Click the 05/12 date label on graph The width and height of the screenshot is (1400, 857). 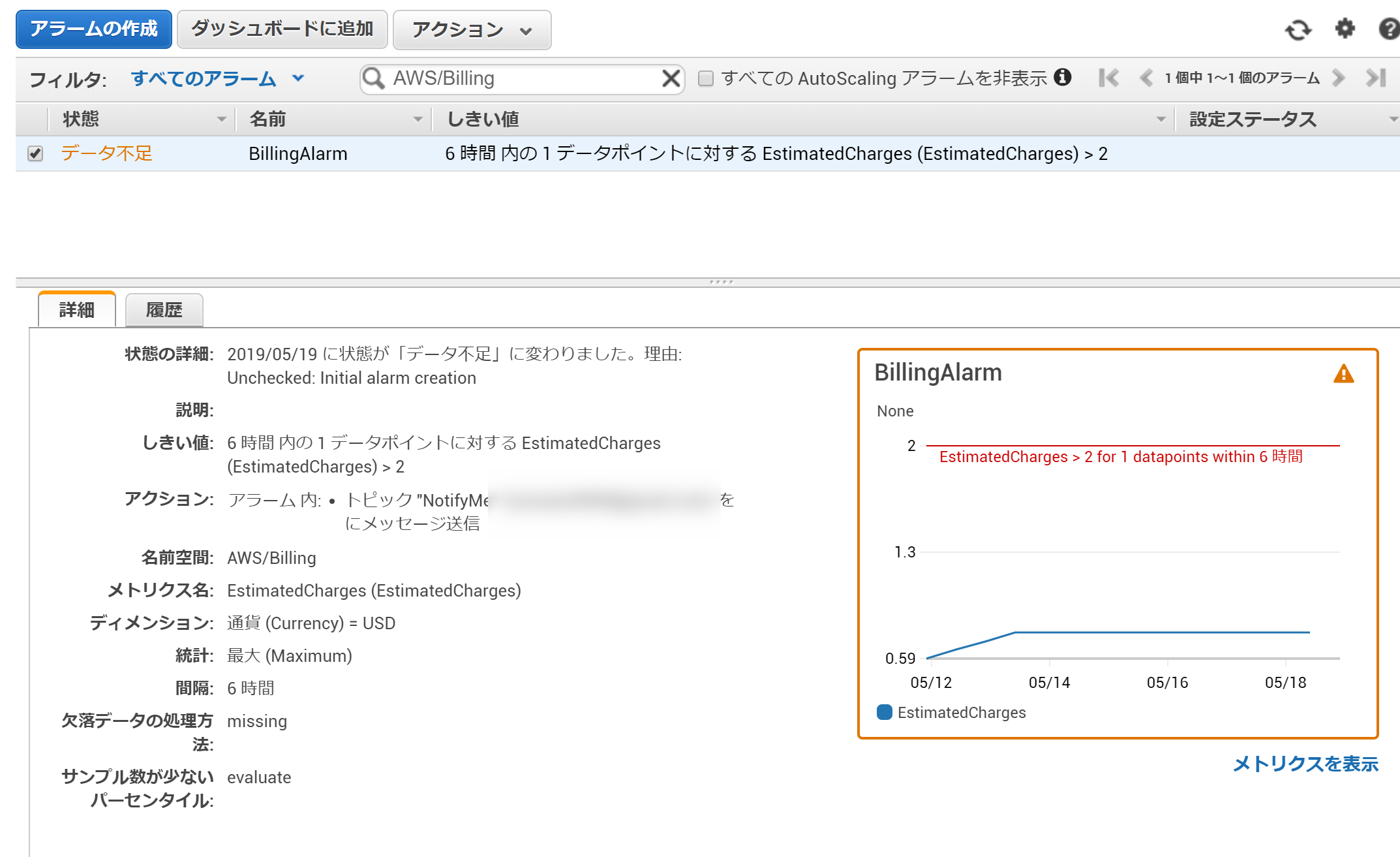931,683
